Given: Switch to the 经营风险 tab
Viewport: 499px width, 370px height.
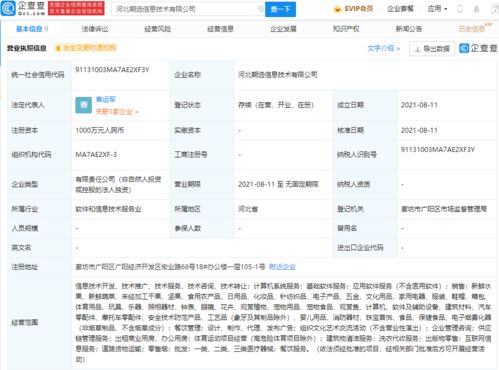Looking at the screenshot, I should (158, 29).
